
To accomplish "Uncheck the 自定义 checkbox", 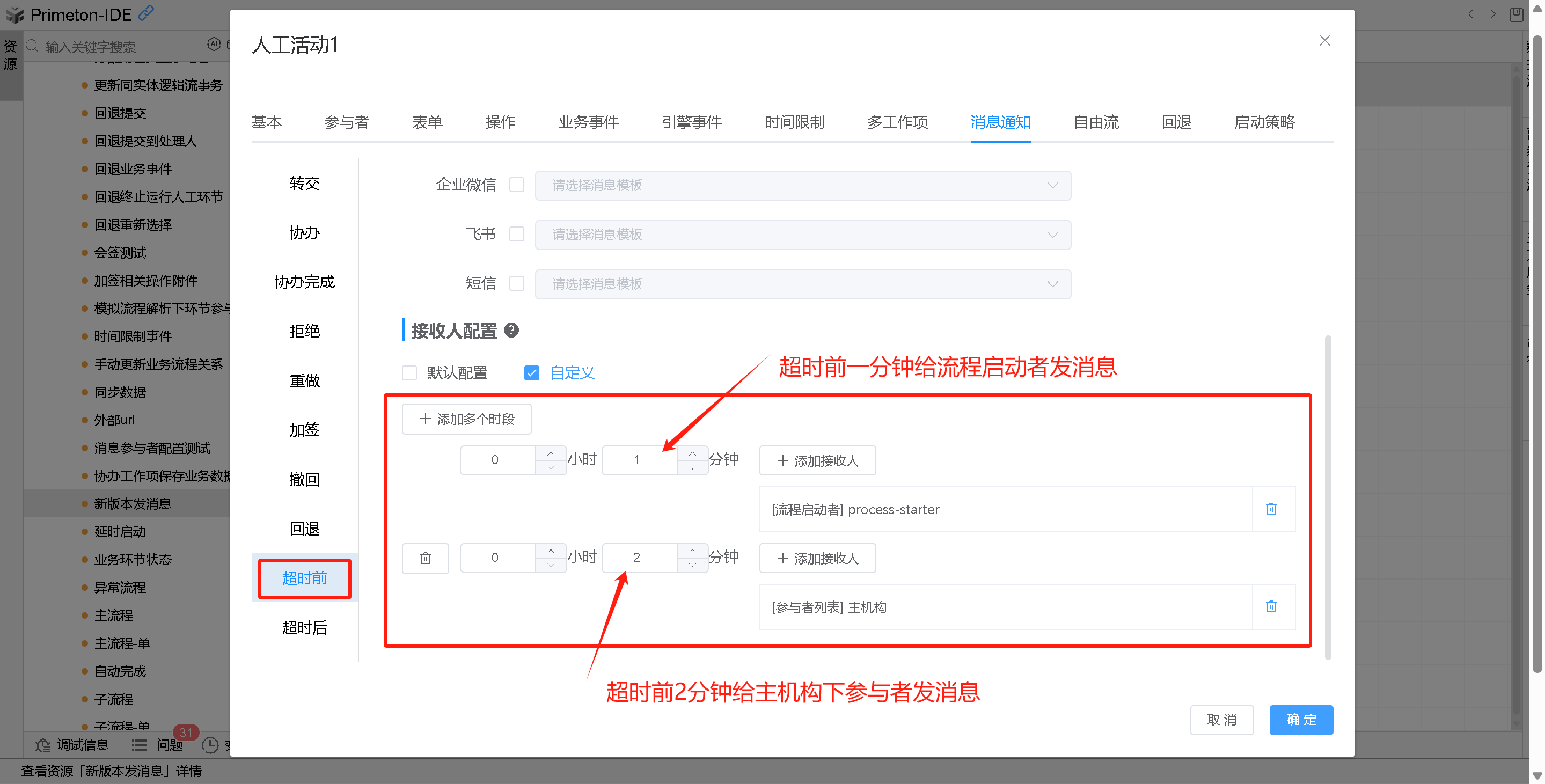I will point(531,373).
